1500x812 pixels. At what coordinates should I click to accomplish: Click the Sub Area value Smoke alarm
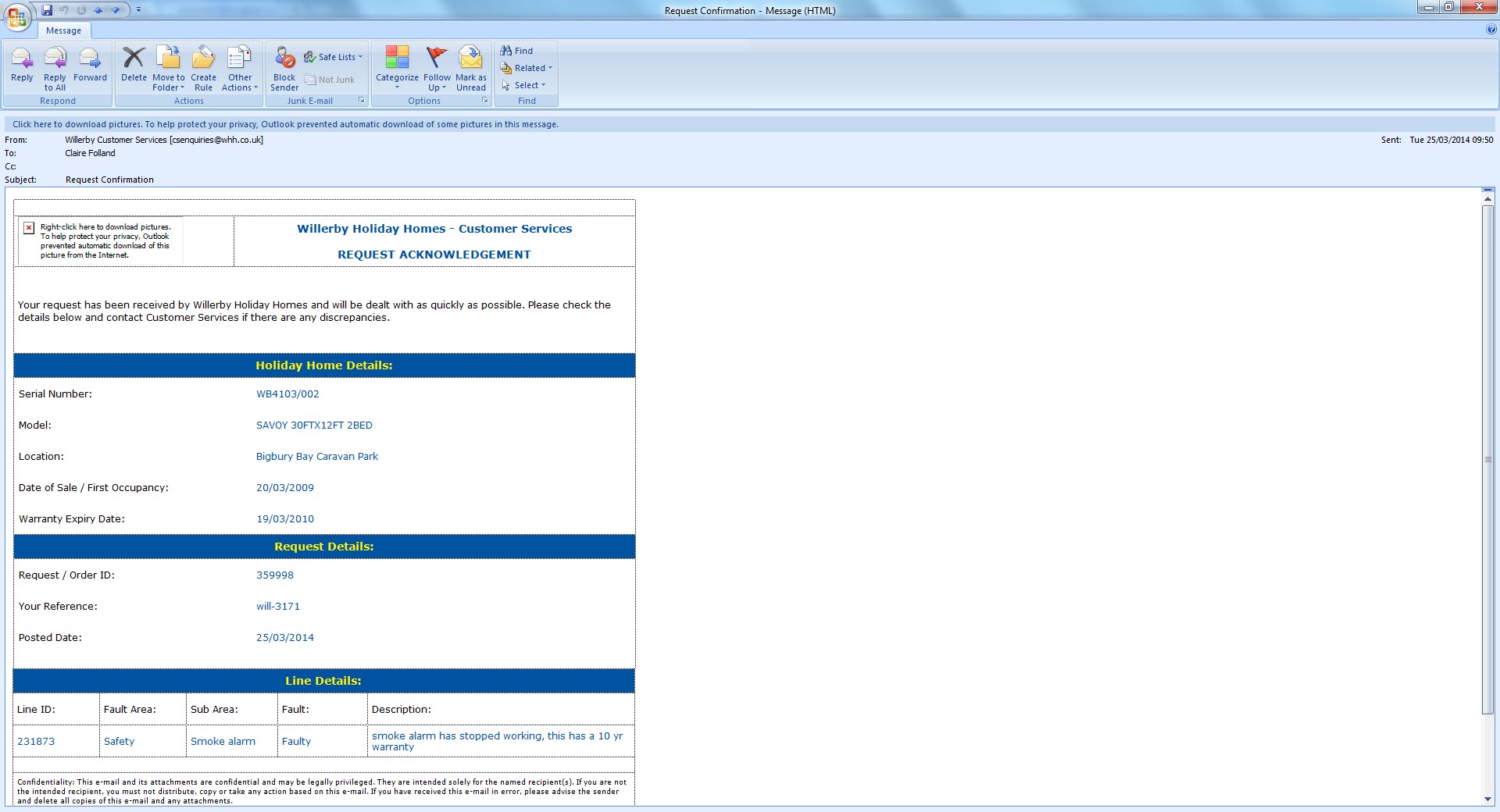pyautogui.click(x=223, y=742)
